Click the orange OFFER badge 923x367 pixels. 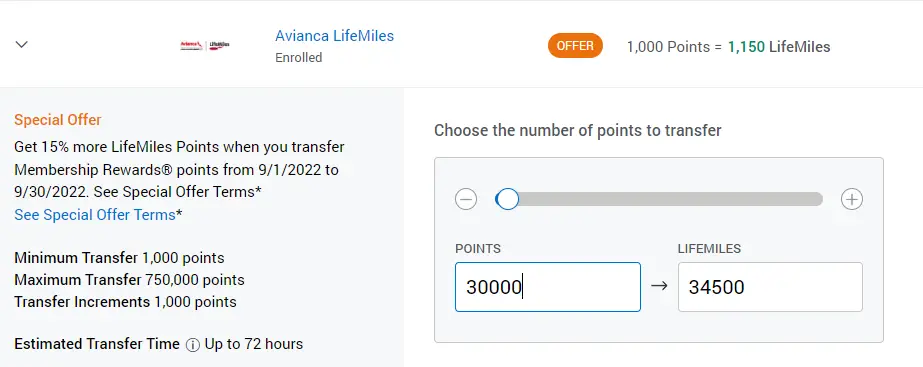pos(575,46)
